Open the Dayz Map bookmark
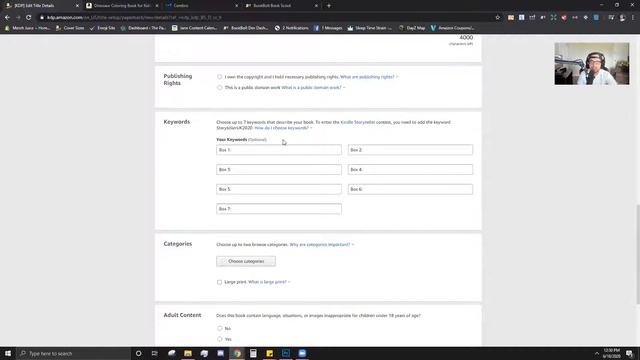640x360 pixels. (412, 28)
